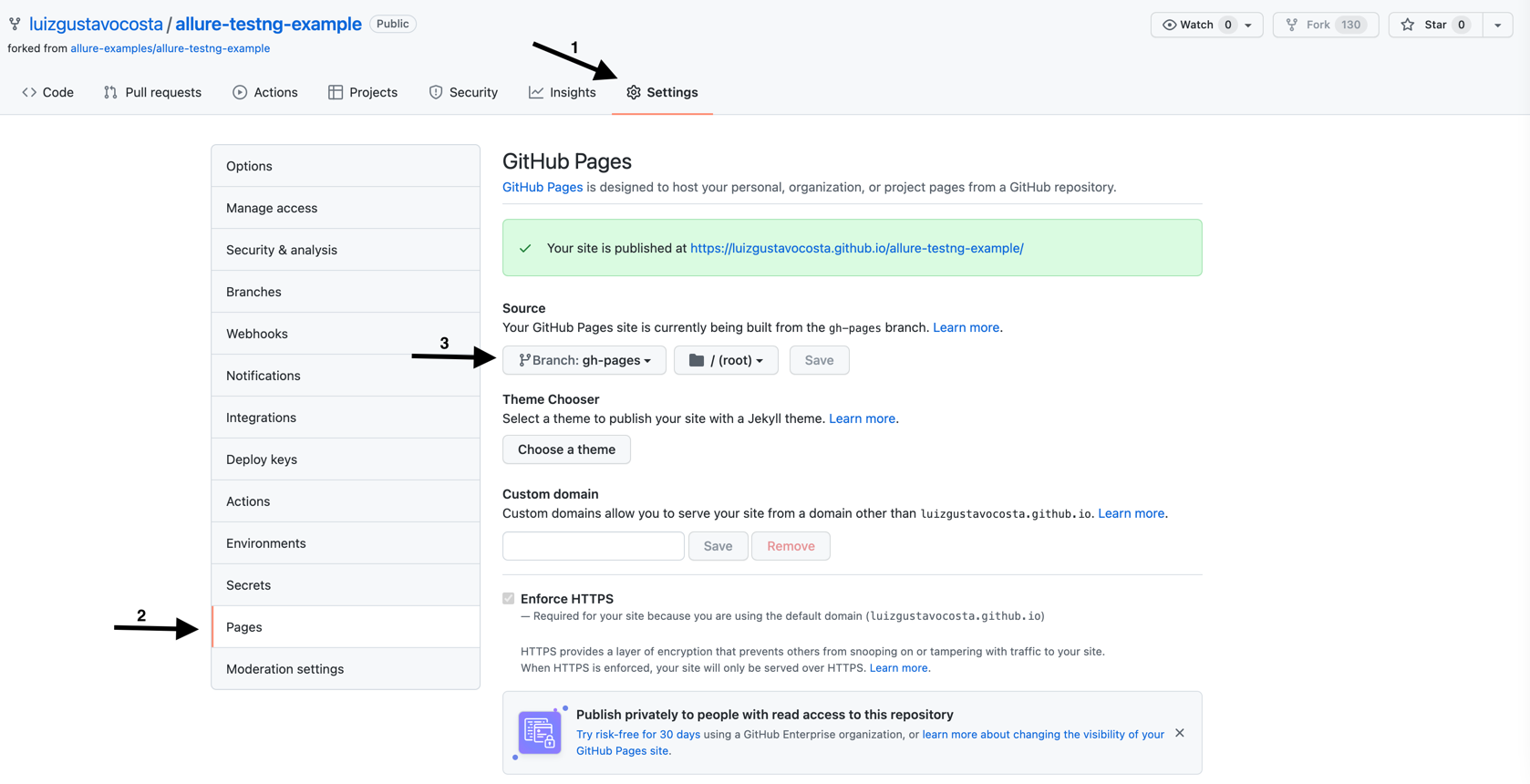The height and width of the screenshot is (784, 1530).
Task: Open Integrations settings
Action: click(346, 418)
